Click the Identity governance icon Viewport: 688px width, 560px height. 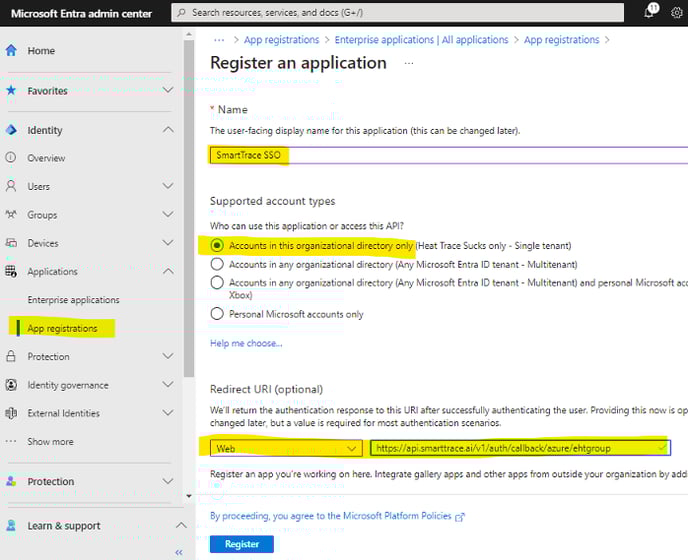pyautogui.click(x=11, y=385)
